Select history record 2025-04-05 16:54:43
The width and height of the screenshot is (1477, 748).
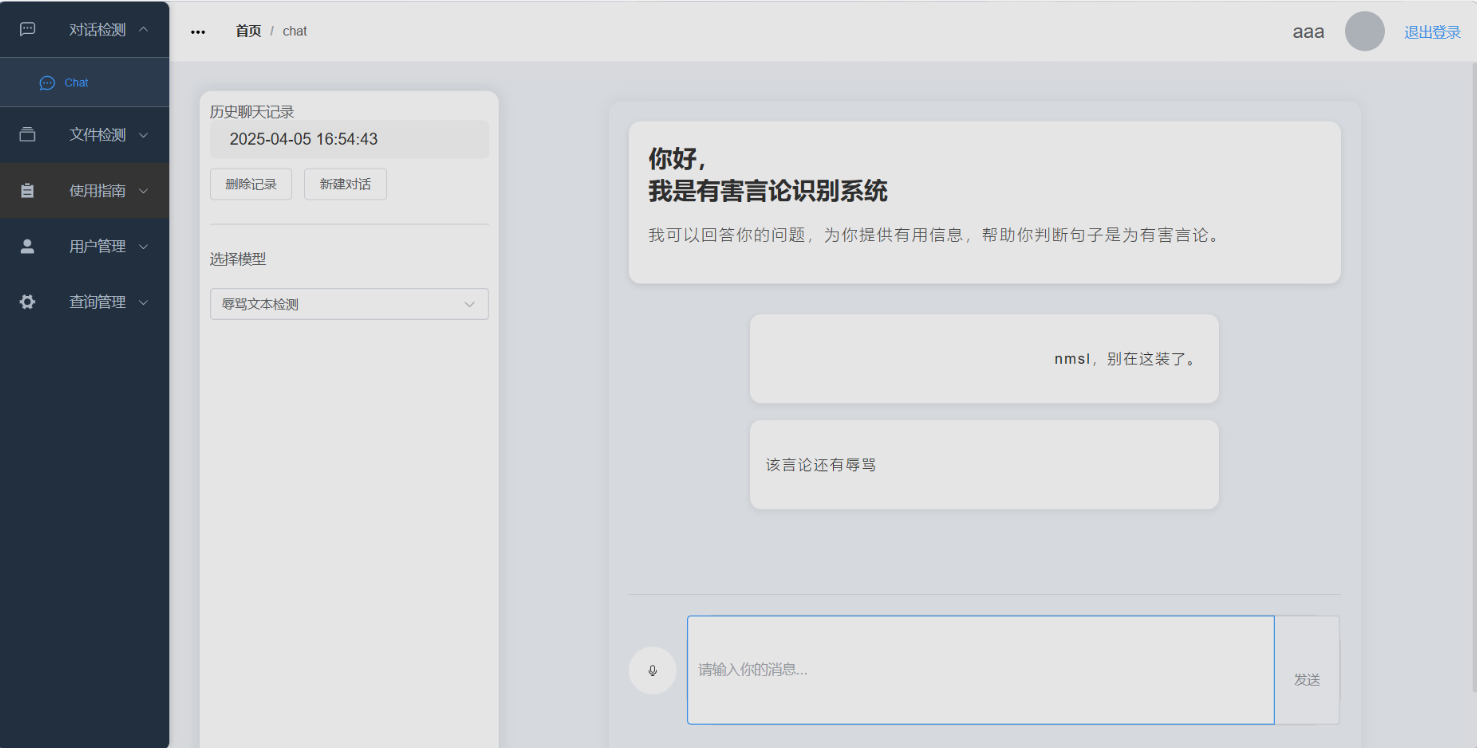[349, 139]
